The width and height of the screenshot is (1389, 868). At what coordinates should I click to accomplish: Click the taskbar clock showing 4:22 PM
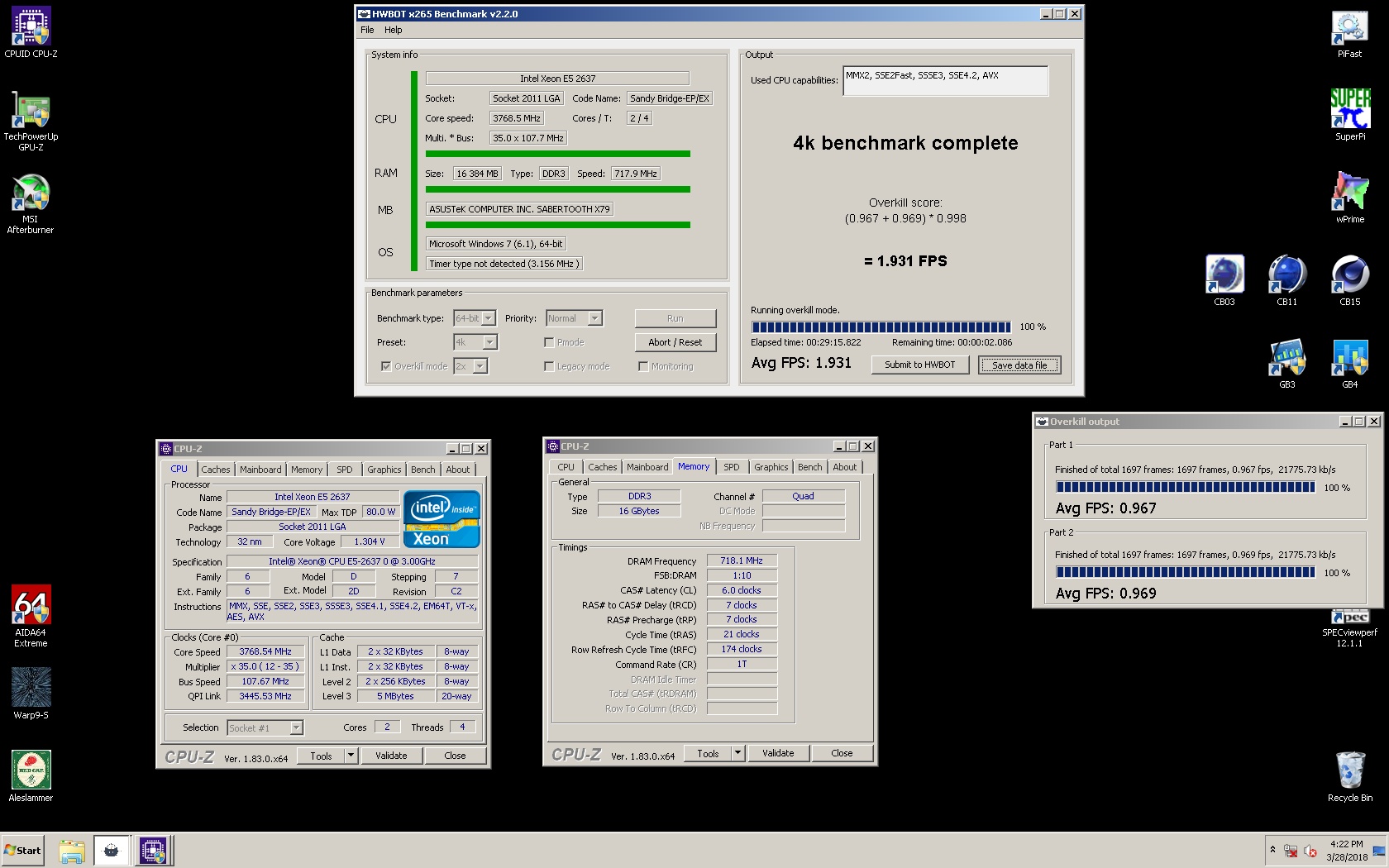(x=1347, y=851)
